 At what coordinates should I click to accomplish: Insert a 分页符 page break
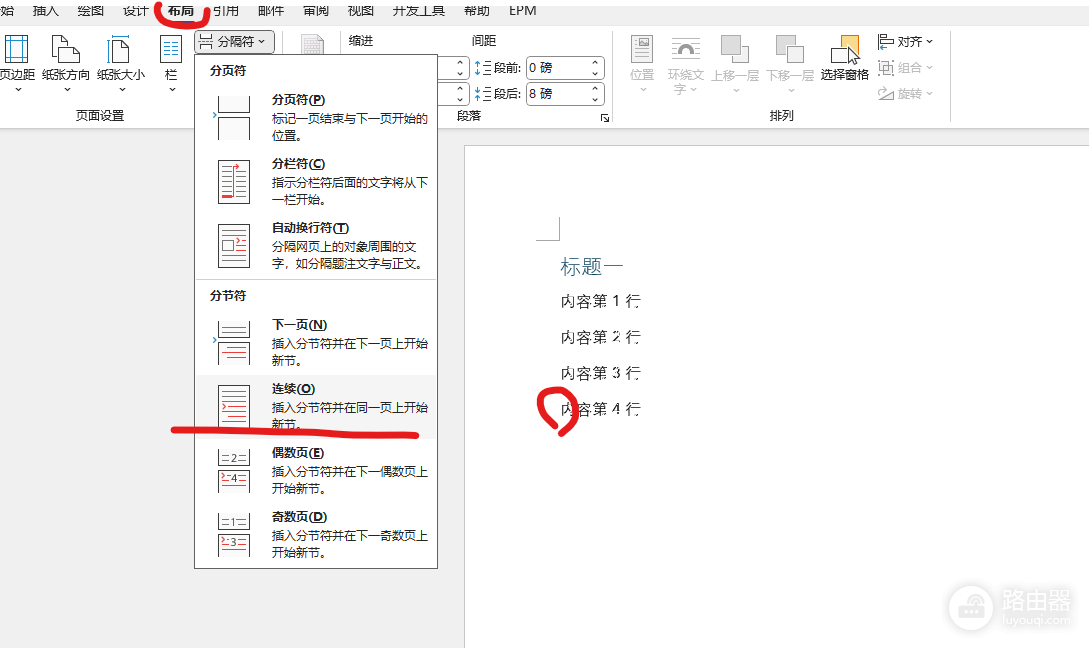tap(316, 117)
